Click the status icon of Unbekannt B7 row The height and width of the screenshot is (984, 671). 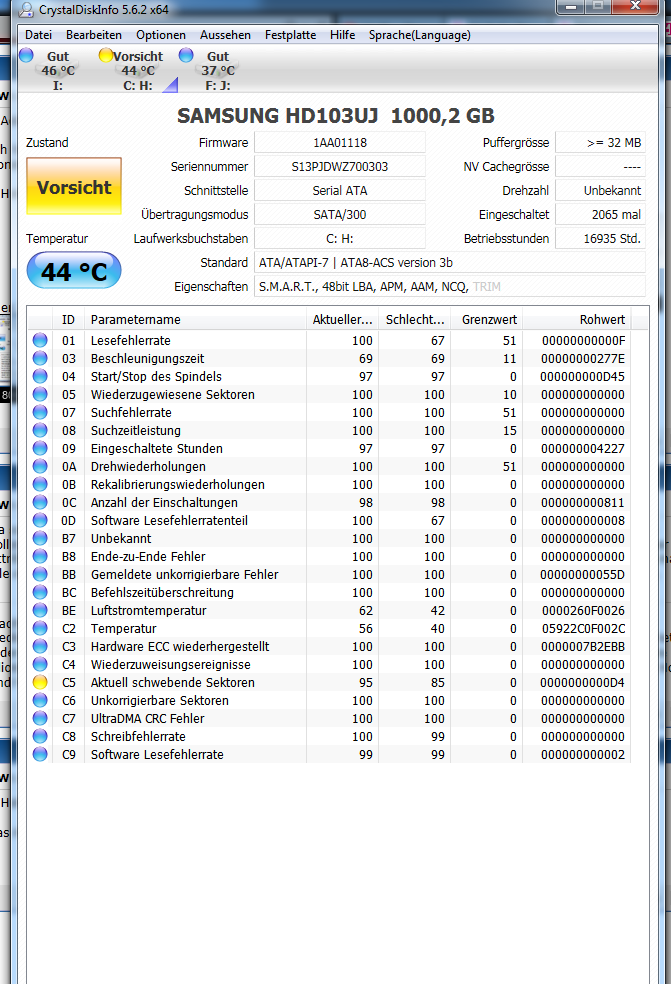point(40,538)
